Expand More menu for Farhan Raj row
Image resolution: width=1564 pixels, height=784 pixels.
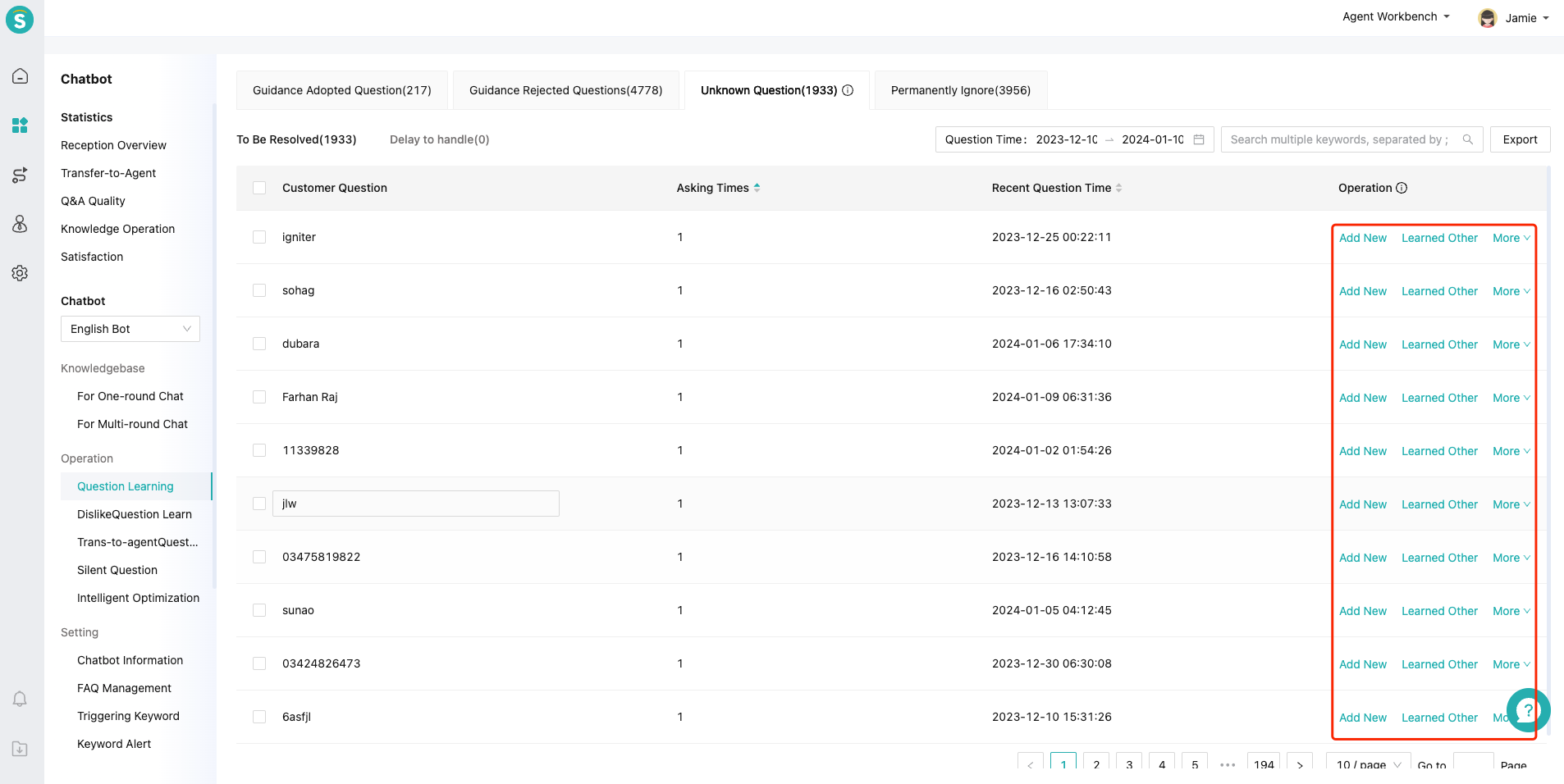coord(1511,398)
